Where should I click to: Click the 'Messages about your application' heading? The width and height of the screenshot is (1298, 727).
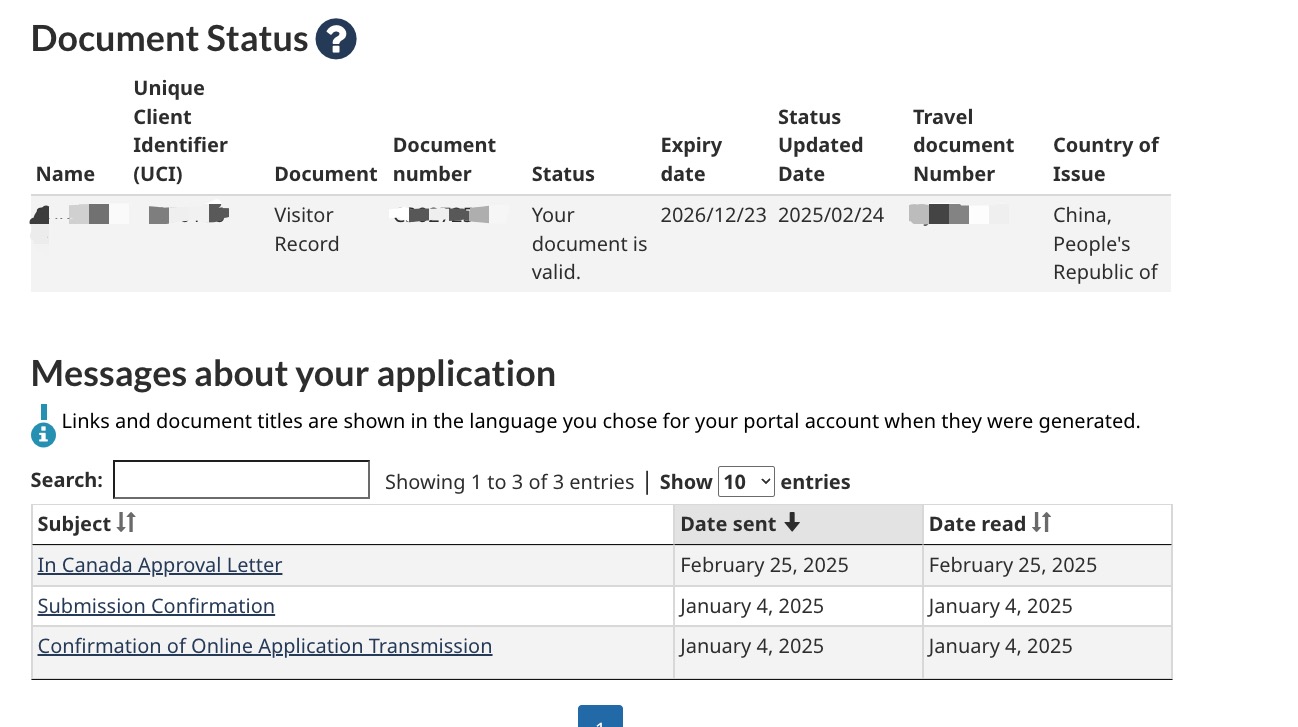[x=293, y=374]
